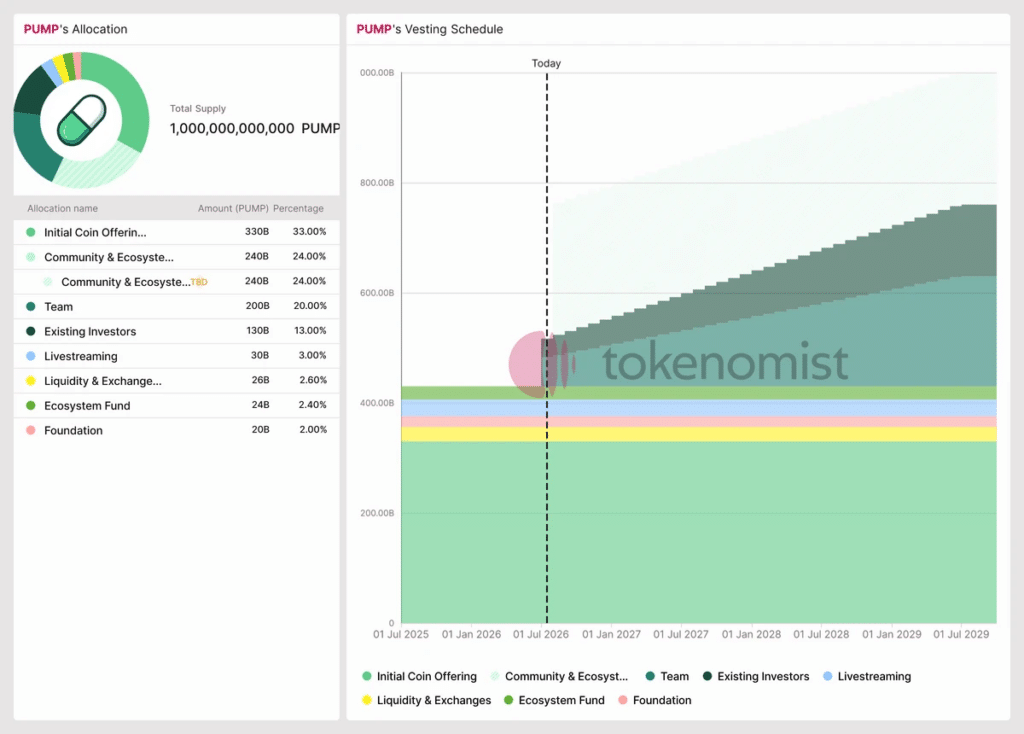Toggle Initial Coin Offering in chart legend

click(419, 677)
